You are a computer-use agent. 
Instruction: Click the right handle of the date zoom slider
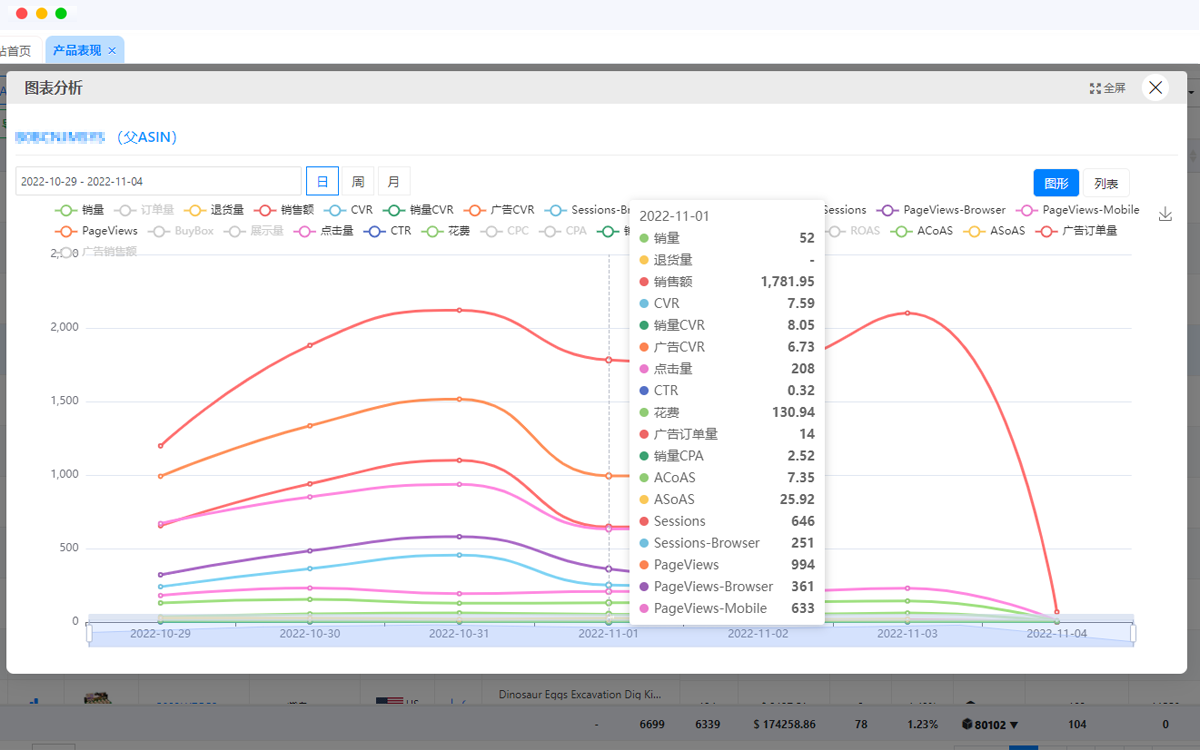pyautogui.click(x=1134, y=632)
